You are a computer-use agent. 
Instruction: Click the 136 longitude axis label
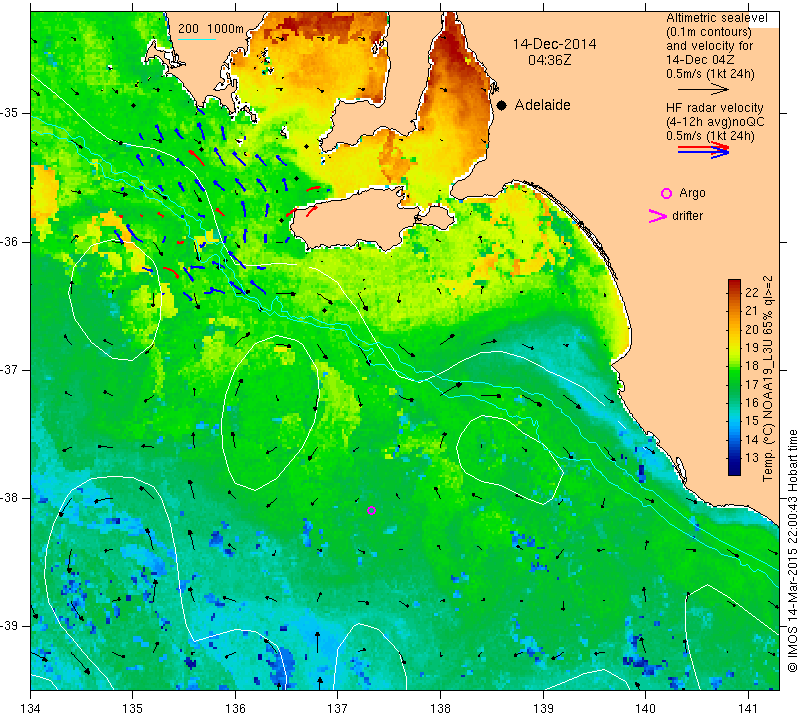(235, 708)
